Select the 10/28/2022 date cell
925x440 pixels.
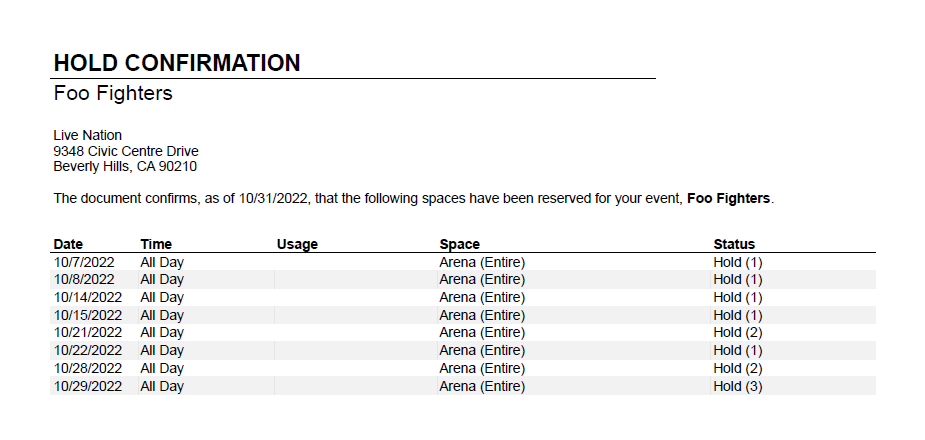88,369
